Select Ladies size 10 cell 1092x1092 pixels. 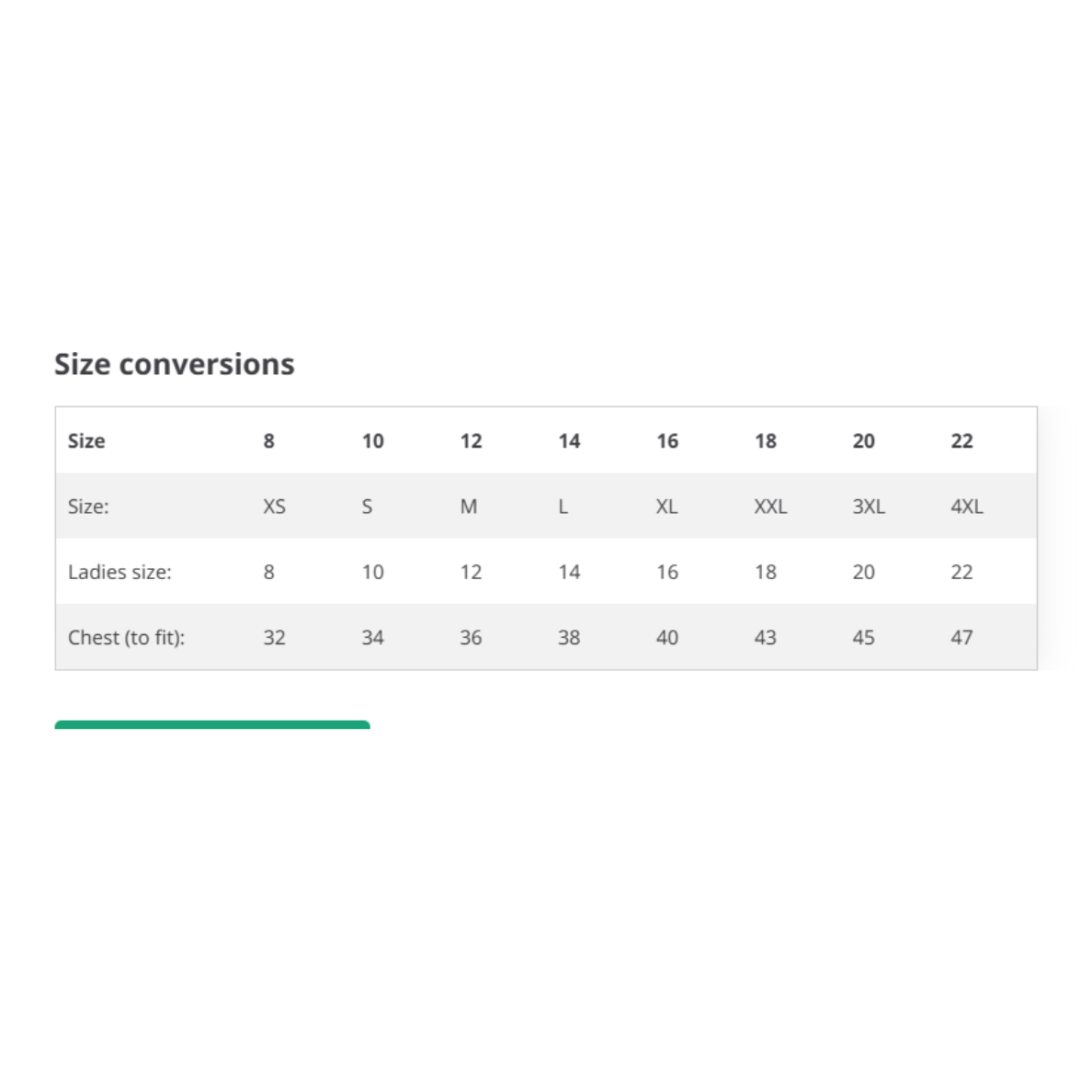pos(372,572)
